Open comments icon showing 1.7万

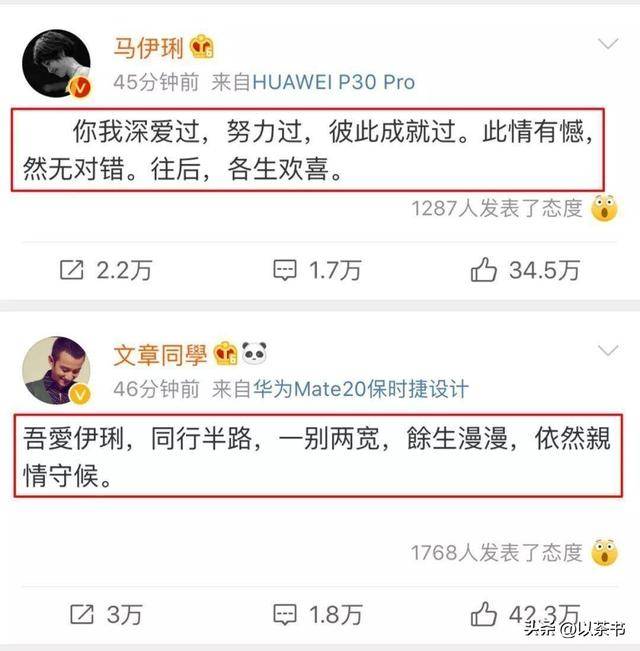coord(285,270)
